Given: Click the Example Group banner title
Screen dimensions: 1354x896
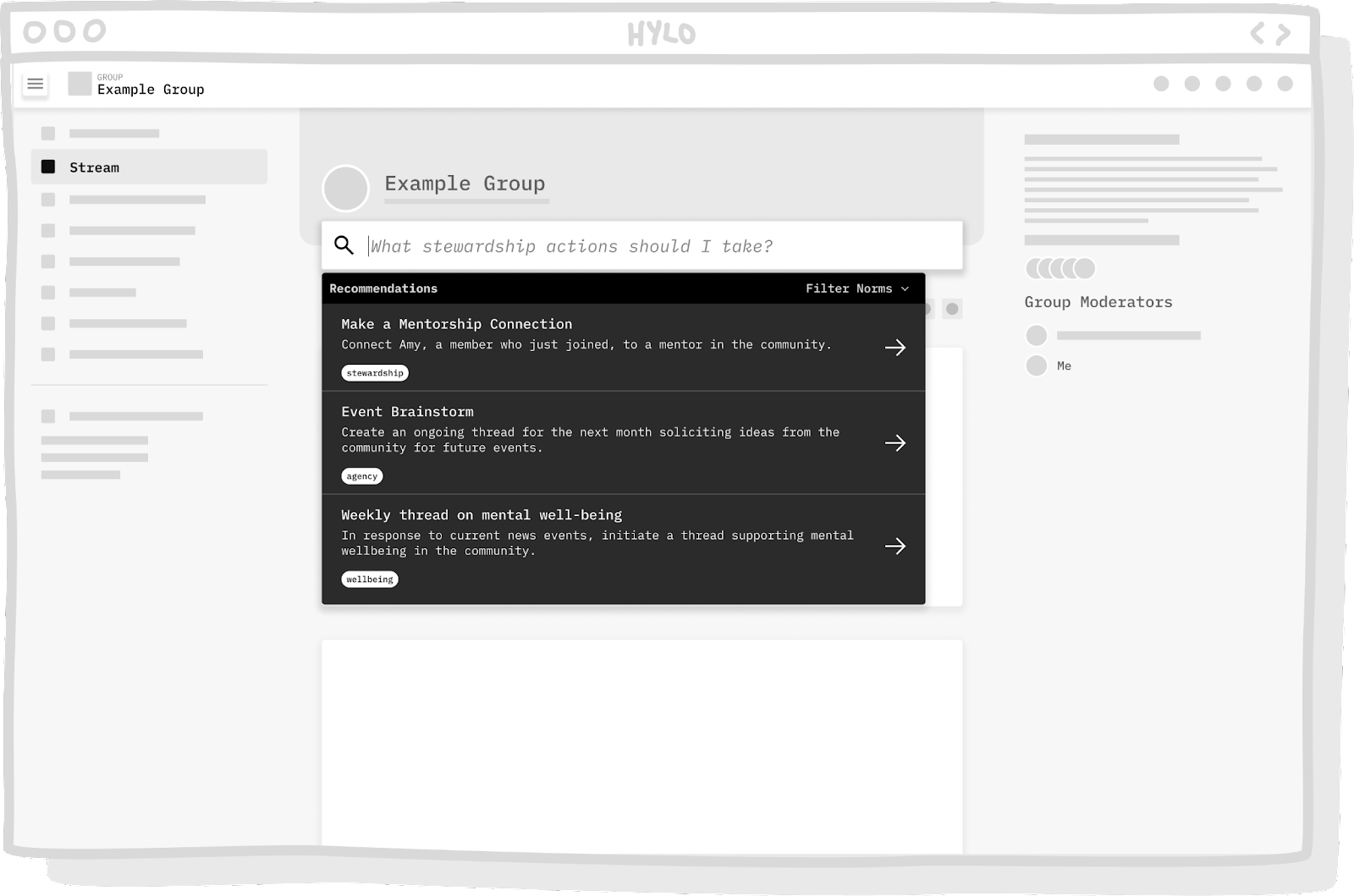Looking at the screenshot, I should click(465, 184).
